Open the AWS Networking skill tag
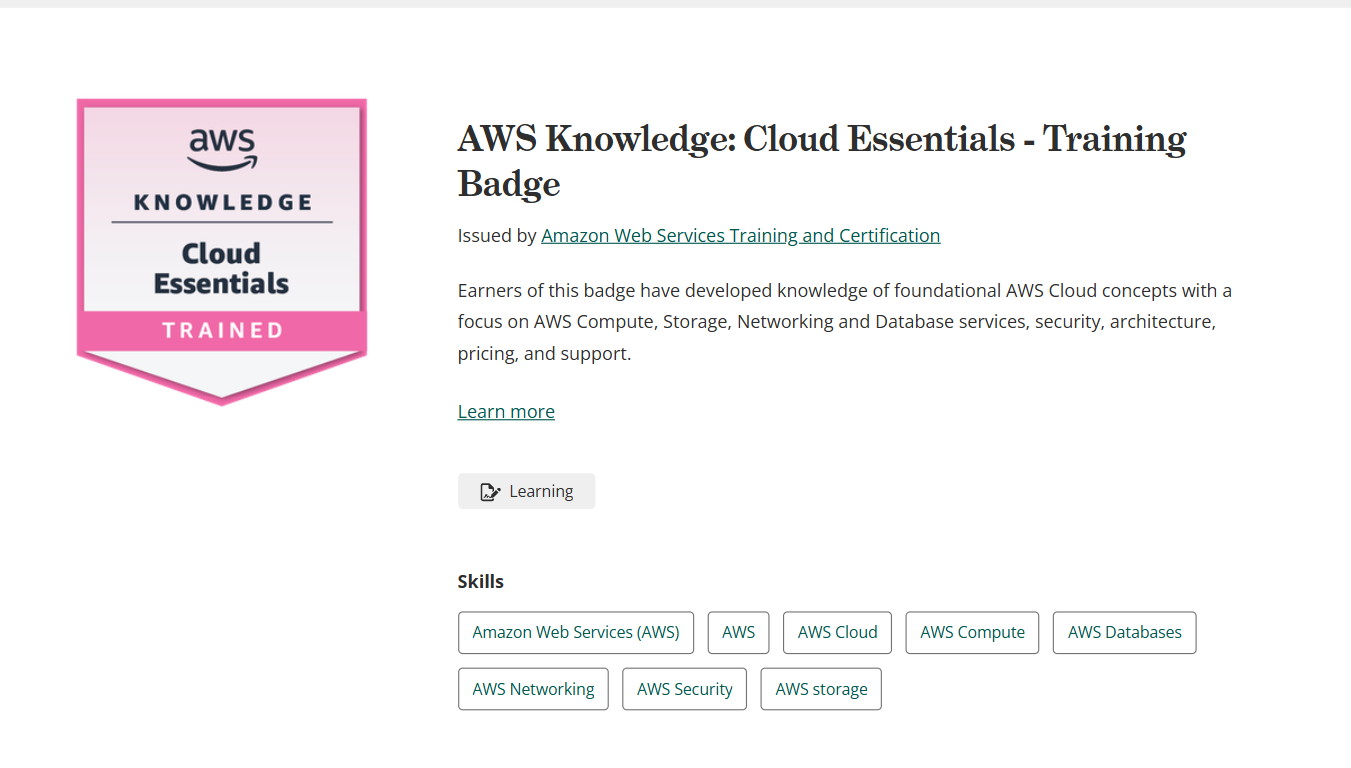 point(533,689)
